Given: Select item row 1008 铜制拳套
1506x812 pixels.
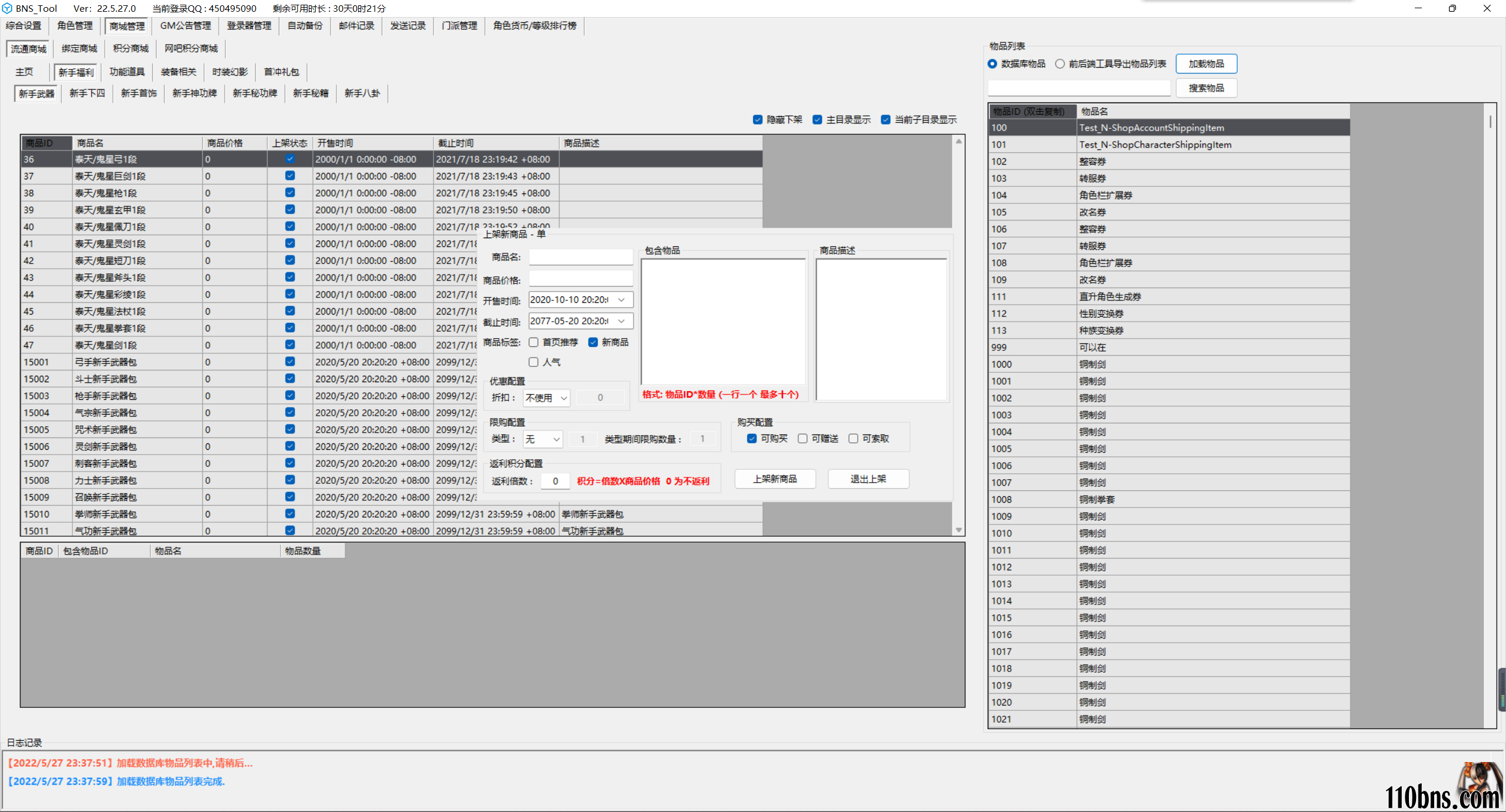Looking at the screenshot, I should point(1169,500).
